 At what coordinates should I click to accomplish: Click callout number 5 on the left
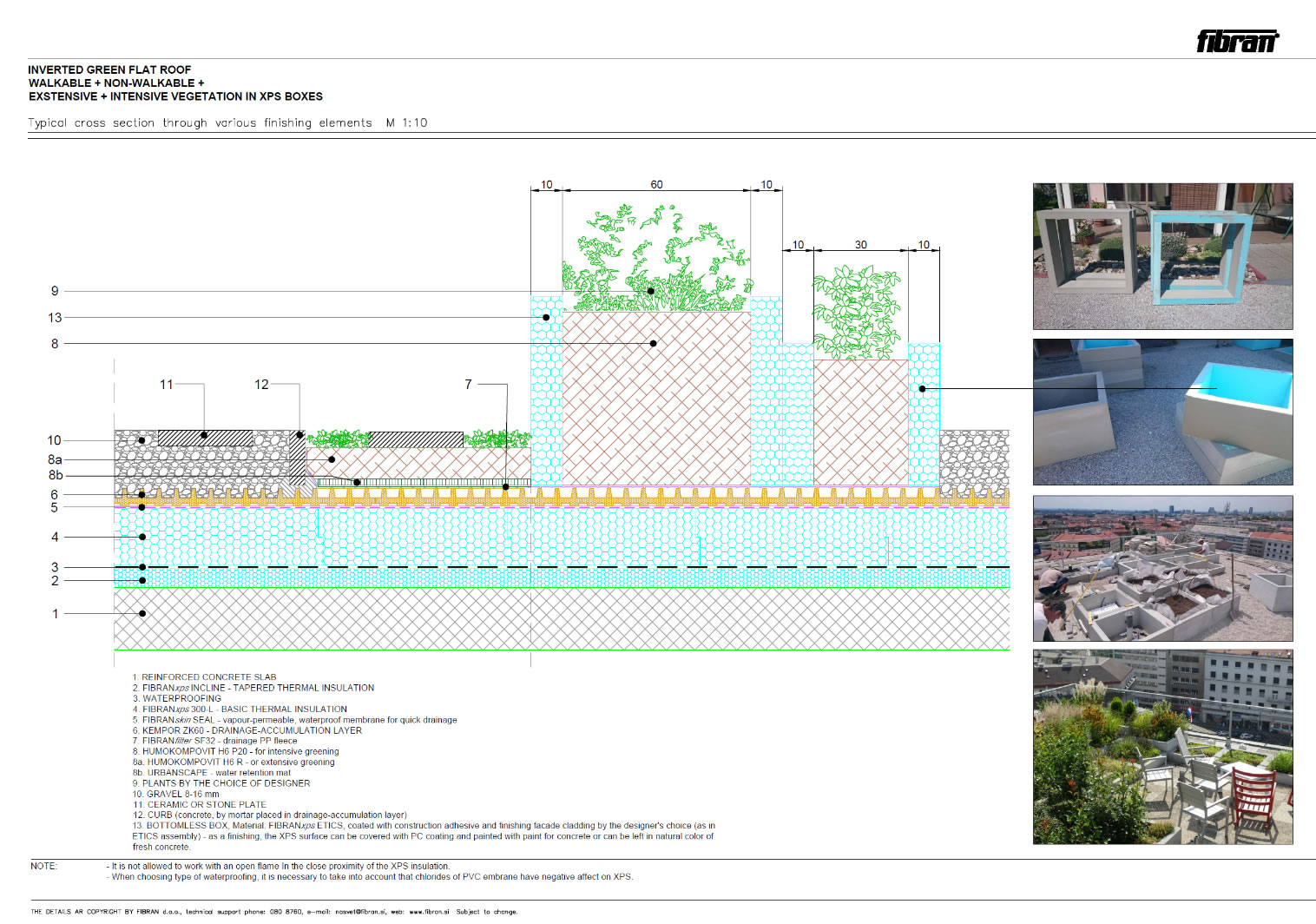tap(55, 507)
